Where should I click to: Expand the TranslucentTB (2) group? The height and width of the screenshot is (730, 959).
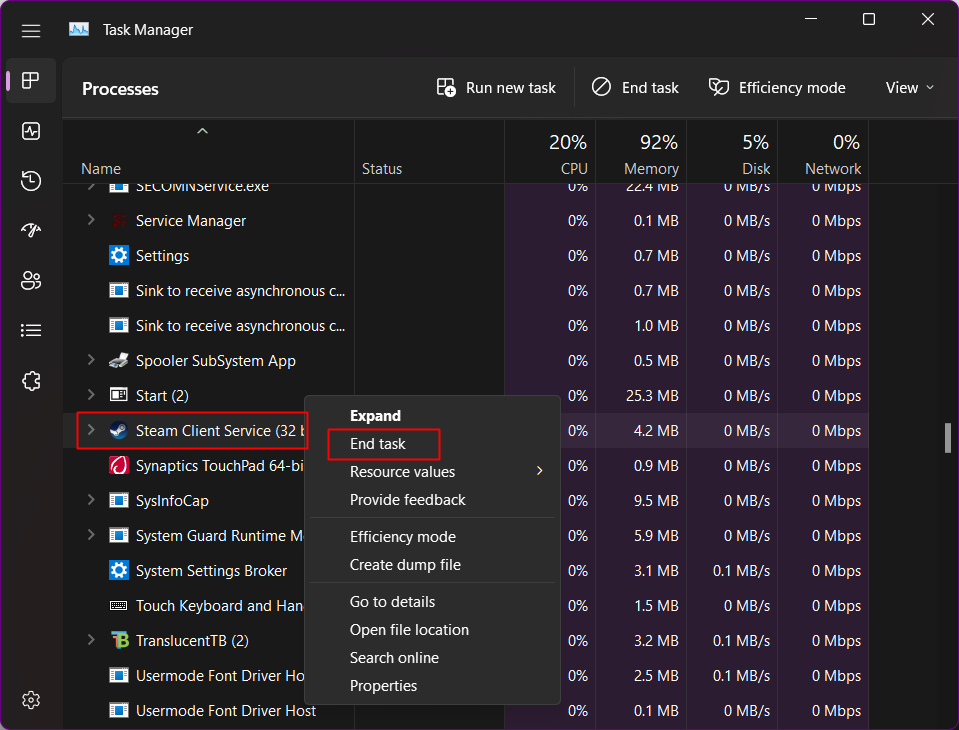pos(91,640)
